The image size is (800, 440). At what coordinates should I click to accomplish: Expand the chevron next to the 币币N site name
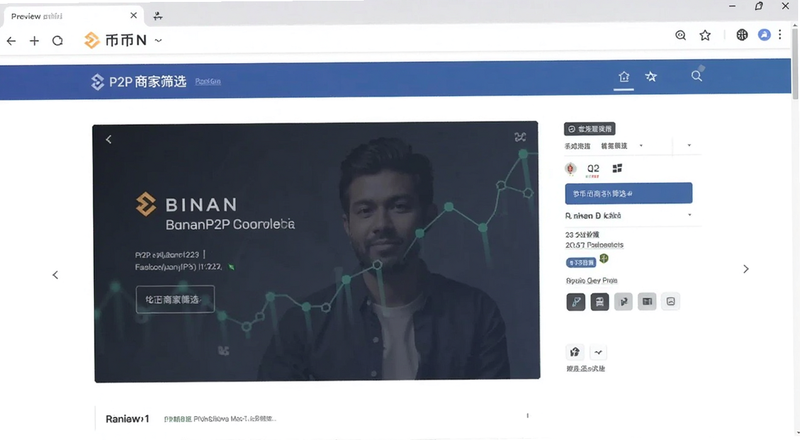pos(158,40)
